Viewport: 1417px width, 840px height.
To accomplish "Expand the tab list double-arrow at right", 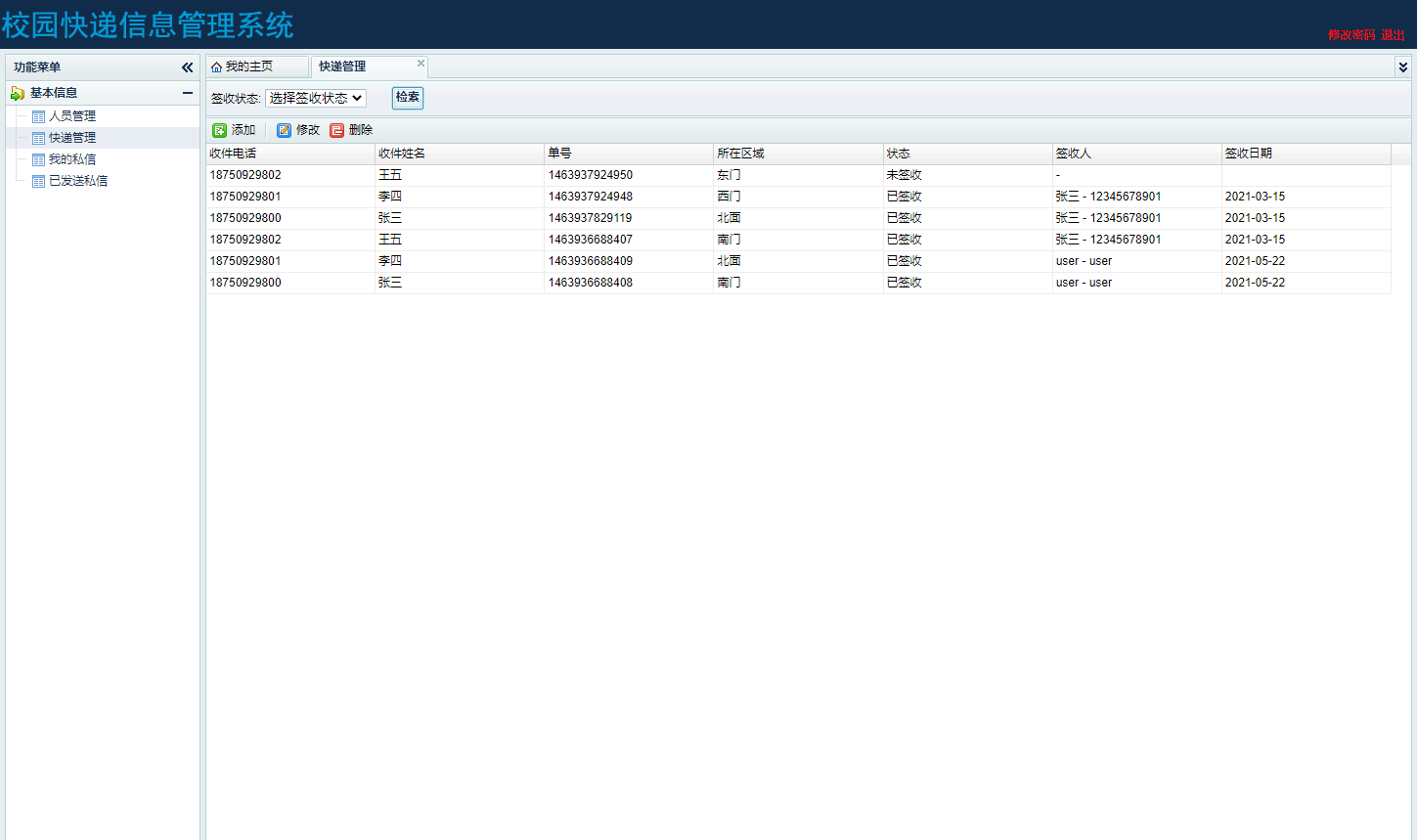I will [1402, 67].
